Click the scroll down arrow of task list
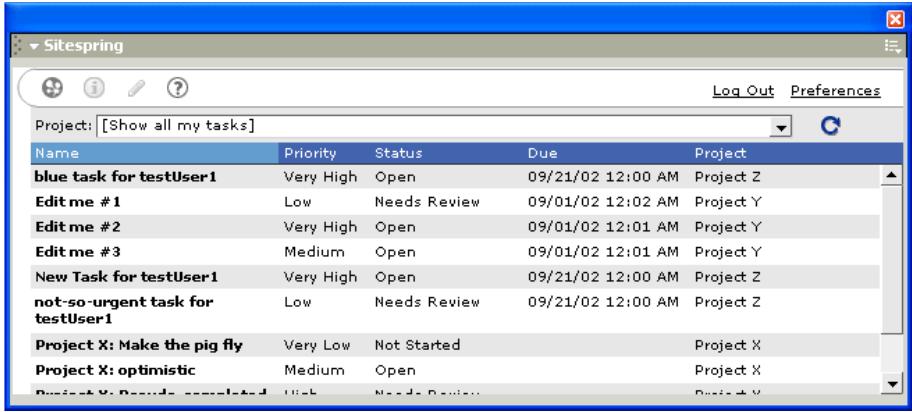Viewport: 912px width, 412px height. pos(892,383)
